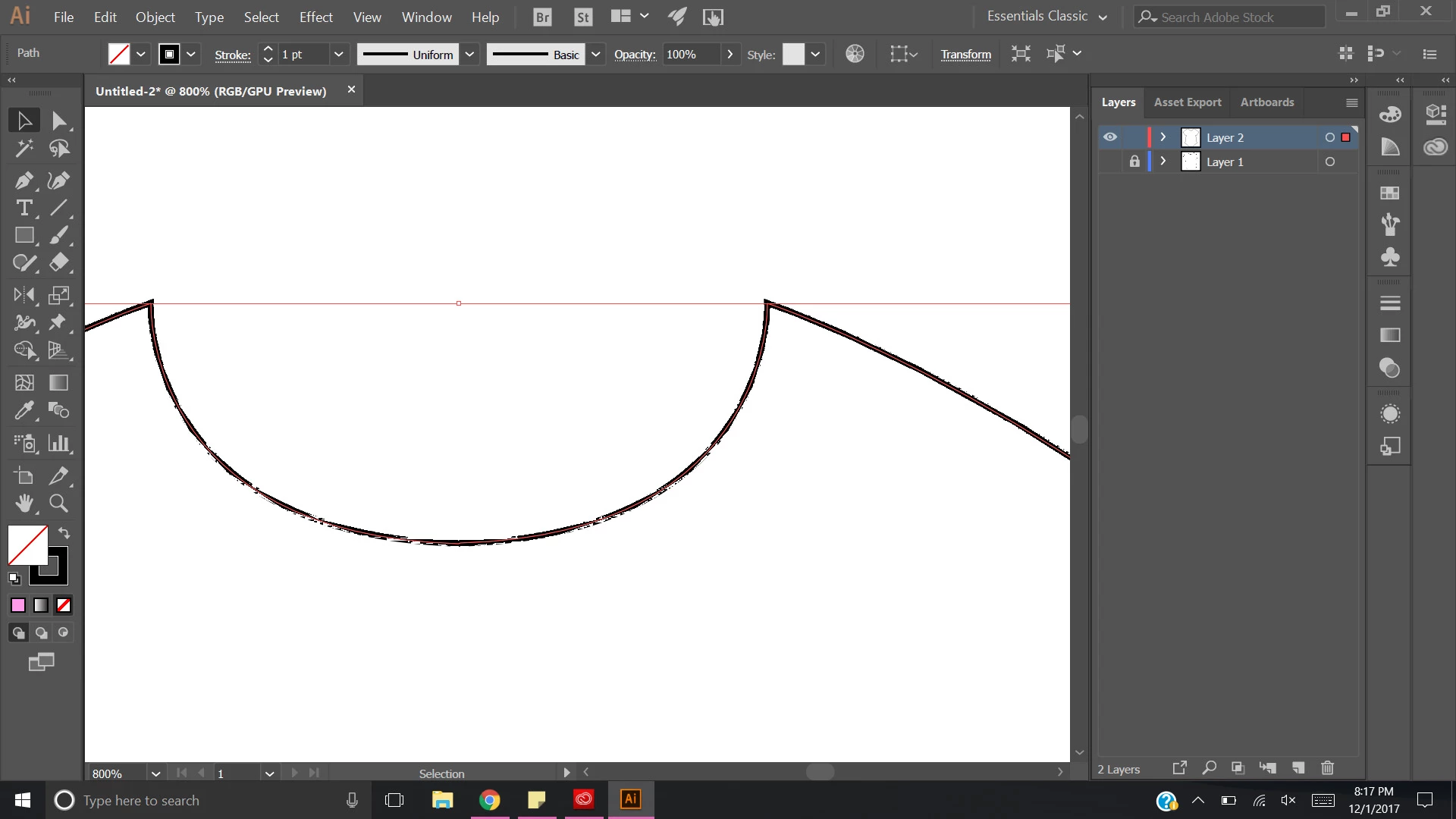
Task: Expand the Layer 2 contents
Action: 1163,137
